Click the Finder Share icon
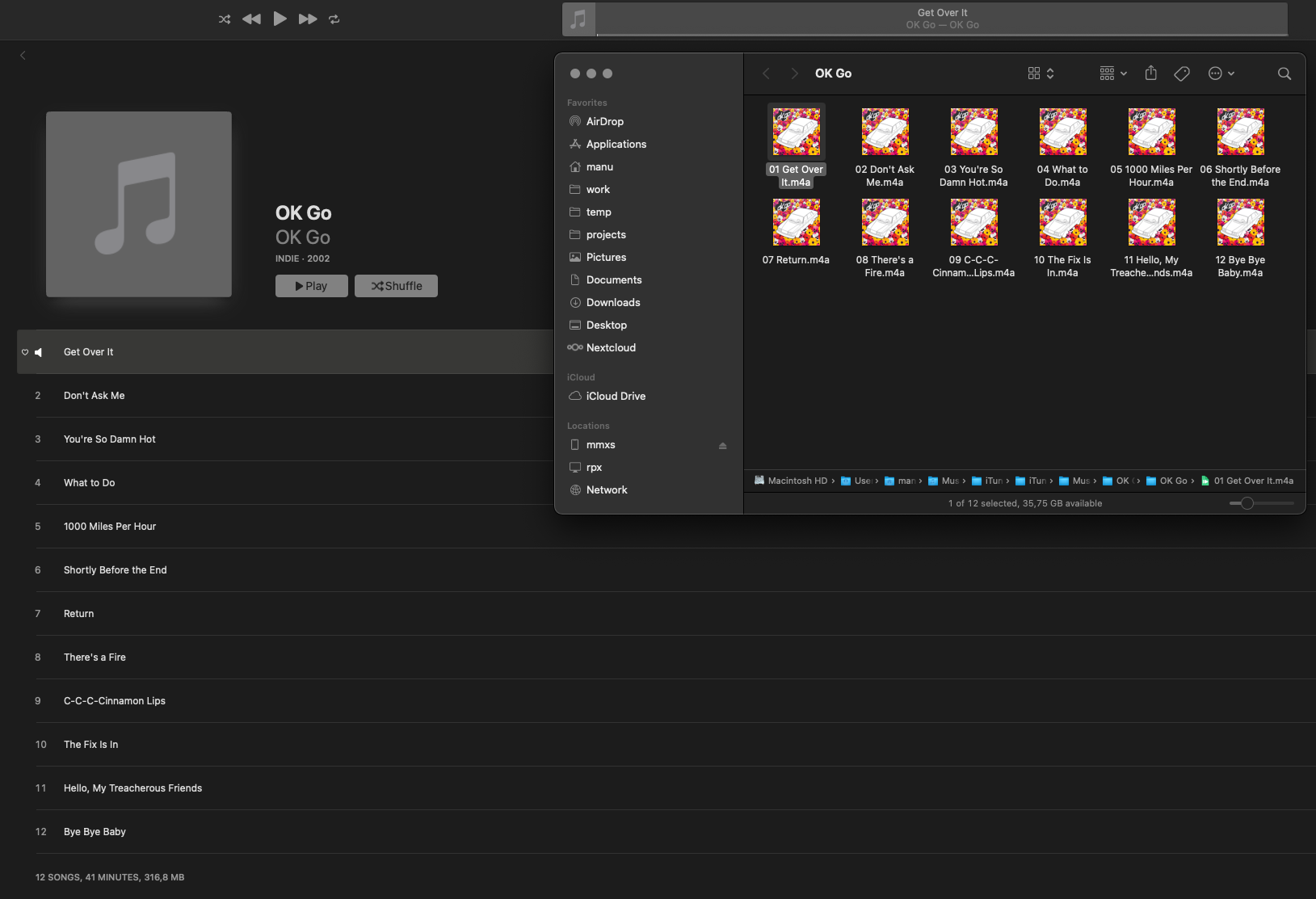The width and height of the screenshot is (1316, 899). [1151, 74]
